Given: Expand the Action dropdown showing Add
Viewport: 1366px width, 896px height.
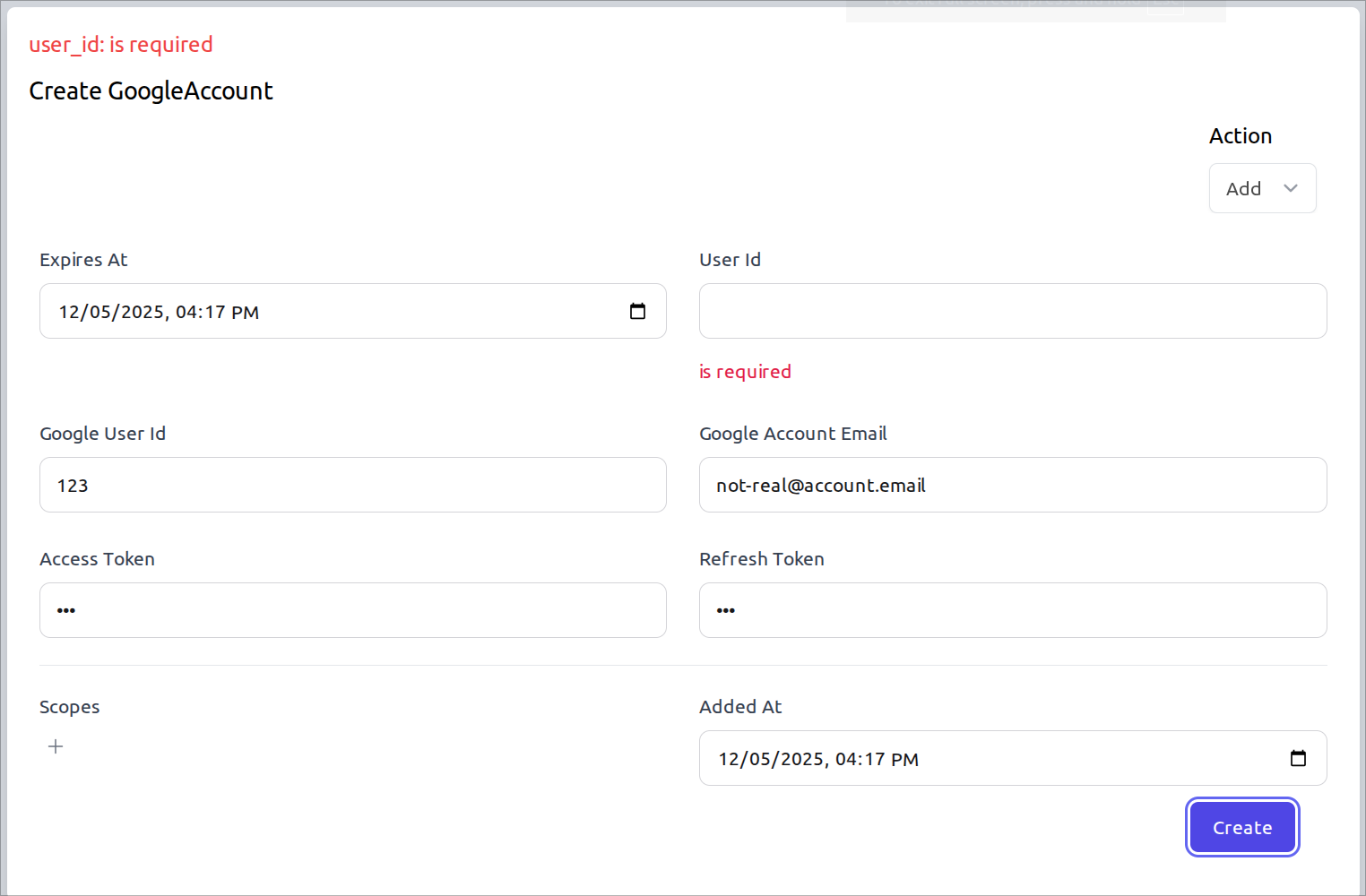Looking at the screenshot, I should pos(1262,188).
